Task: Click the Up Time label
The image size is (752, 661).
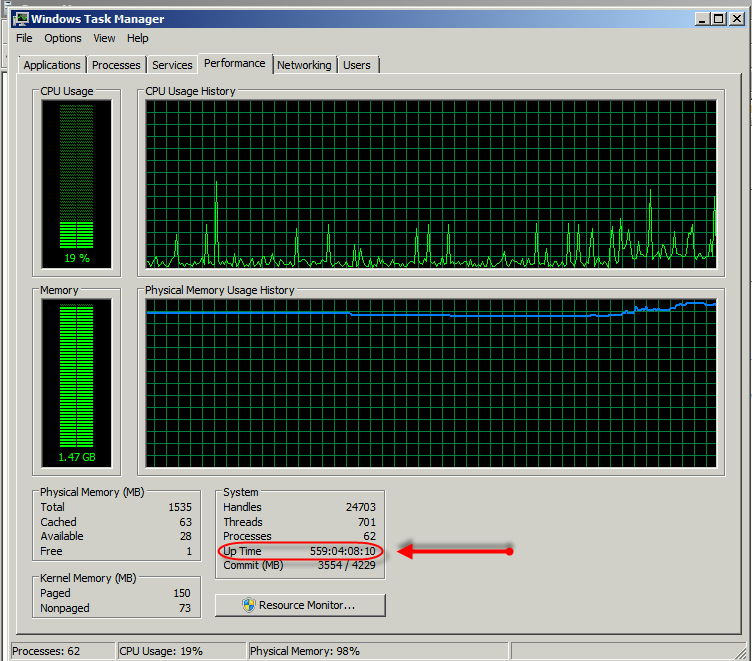Action: 243,551
